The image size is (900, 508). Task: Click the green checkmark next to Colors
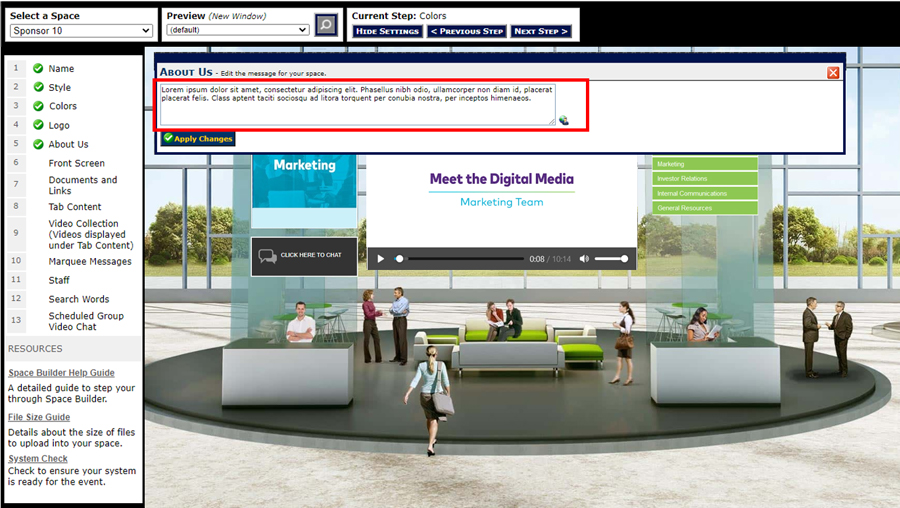[38, 106]
